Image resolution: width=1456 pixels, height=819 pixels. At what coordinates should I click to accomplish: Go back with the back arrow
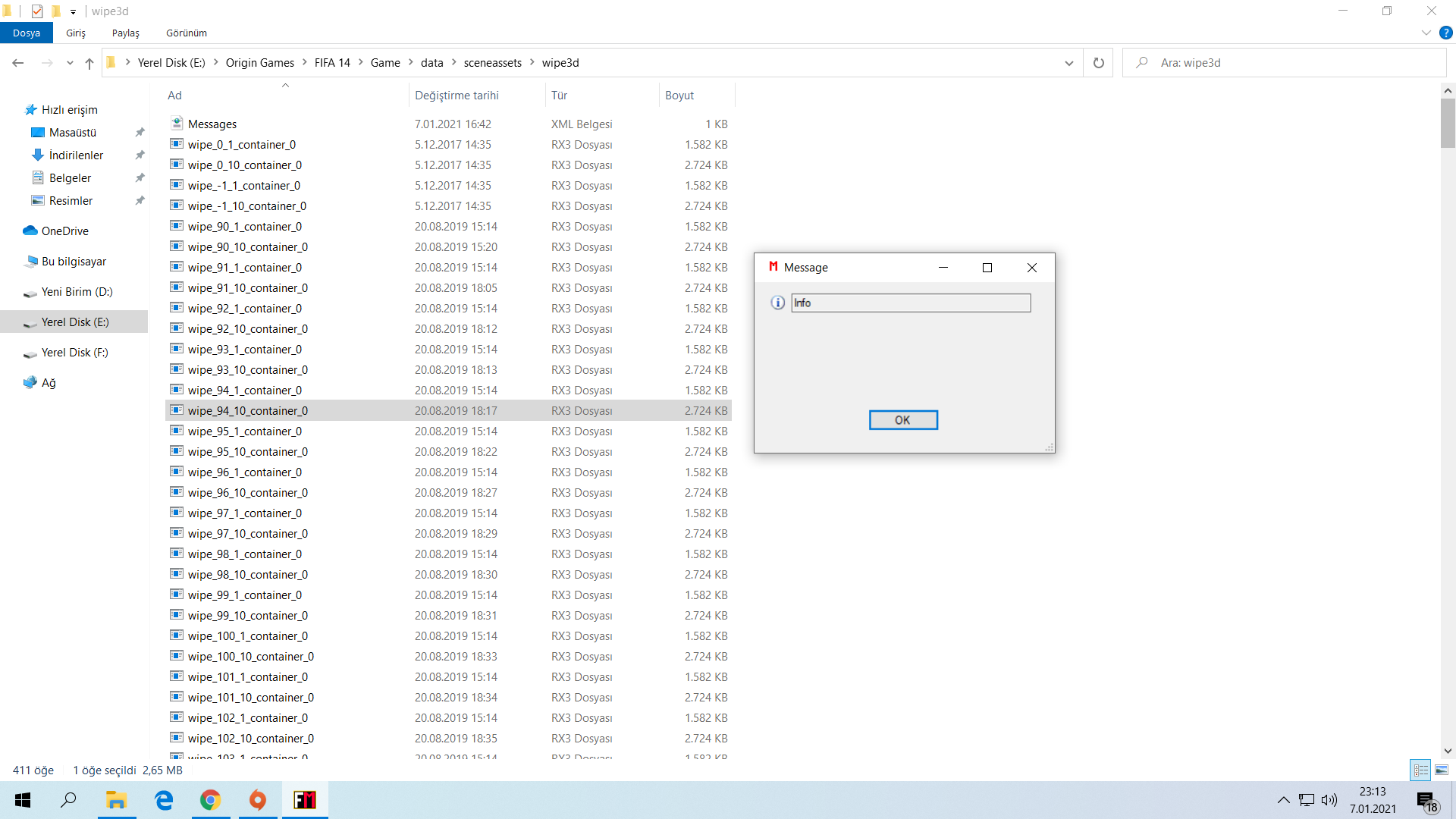click(18, 63)
